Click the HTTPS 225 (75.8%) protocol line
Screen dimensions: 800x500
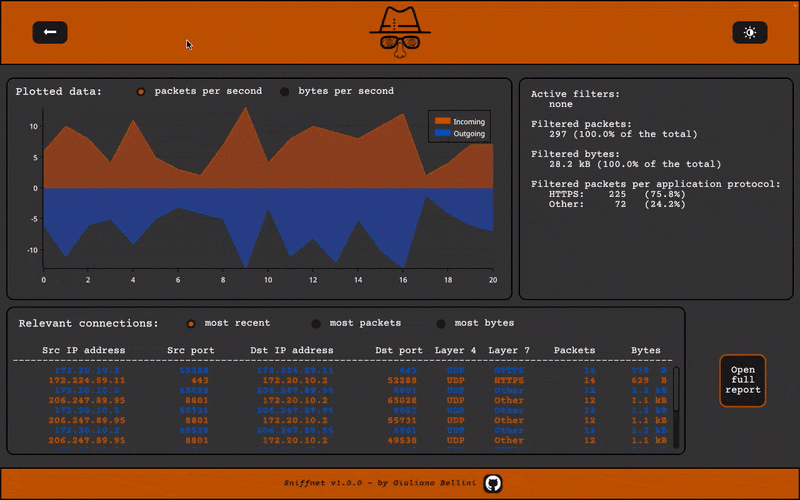[617, 194]
